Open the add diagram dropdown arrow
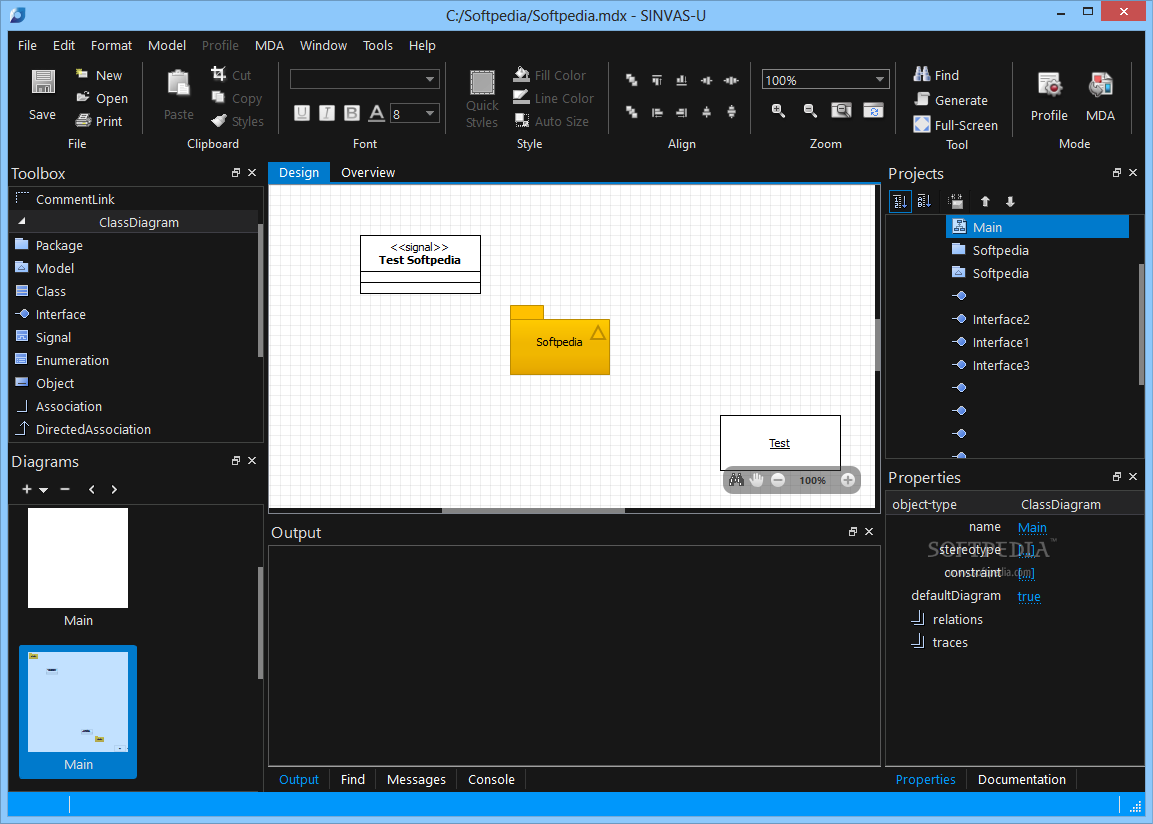The image size is (1153, 824). (x=43, y=490)
